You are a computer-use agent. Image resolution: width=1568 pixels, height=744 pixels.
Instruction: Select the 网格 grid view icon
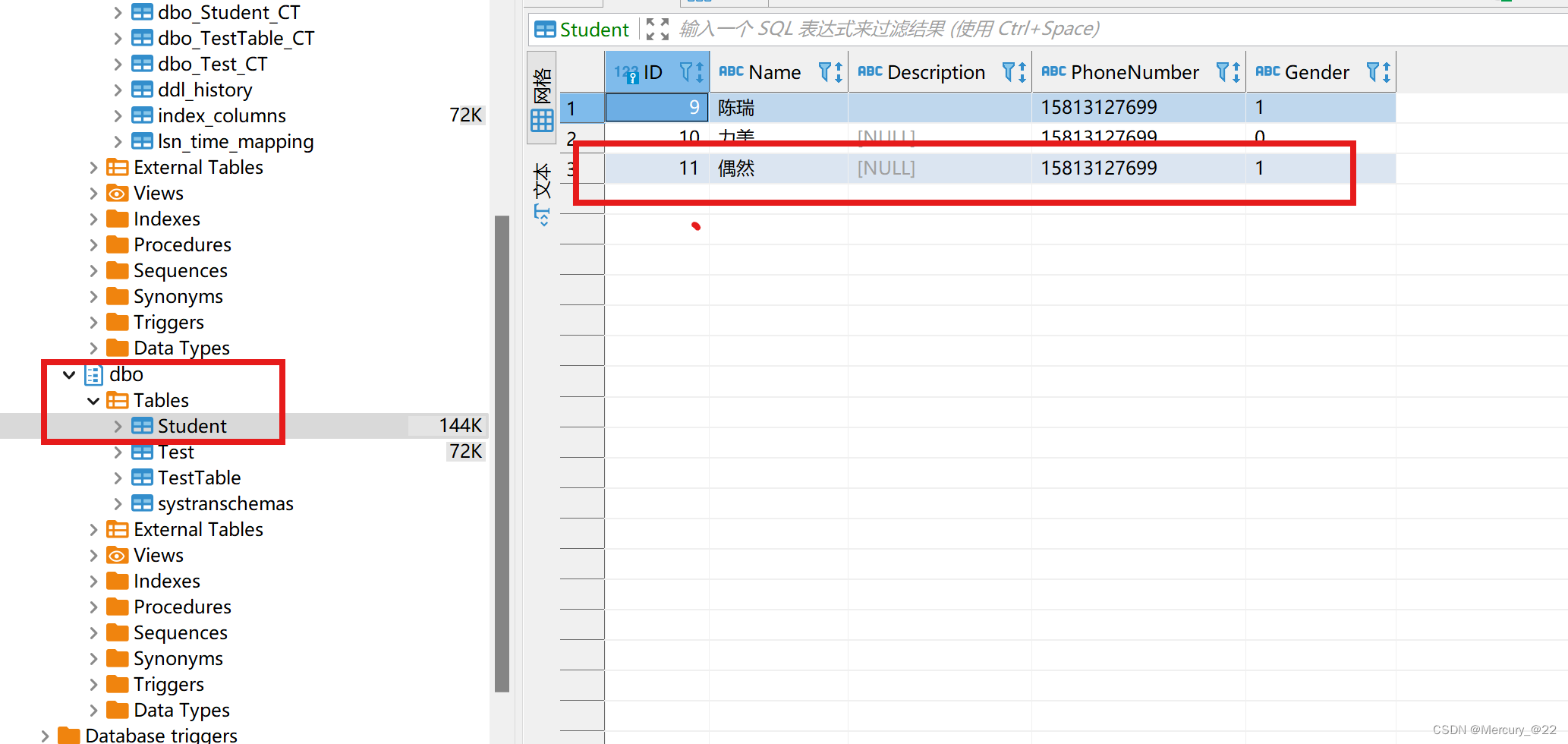click(541, 119)
